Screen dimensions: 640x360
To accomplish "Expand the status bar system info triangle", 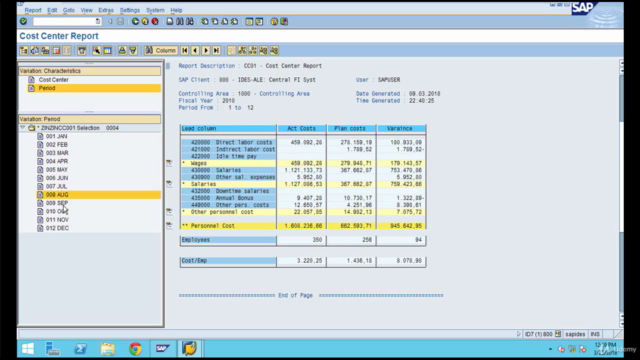I will coord(519,334).
